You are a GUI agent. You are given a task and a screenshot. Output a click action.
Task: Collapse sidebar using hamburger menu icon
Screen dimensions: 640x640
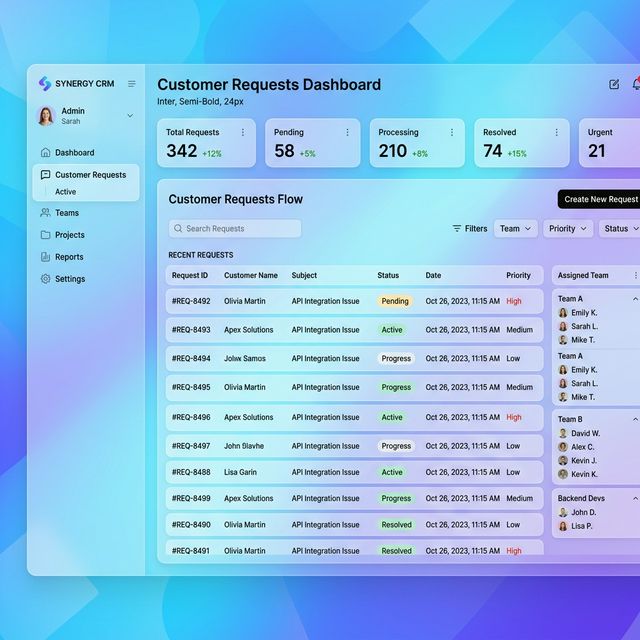click(x=131, y=84)
